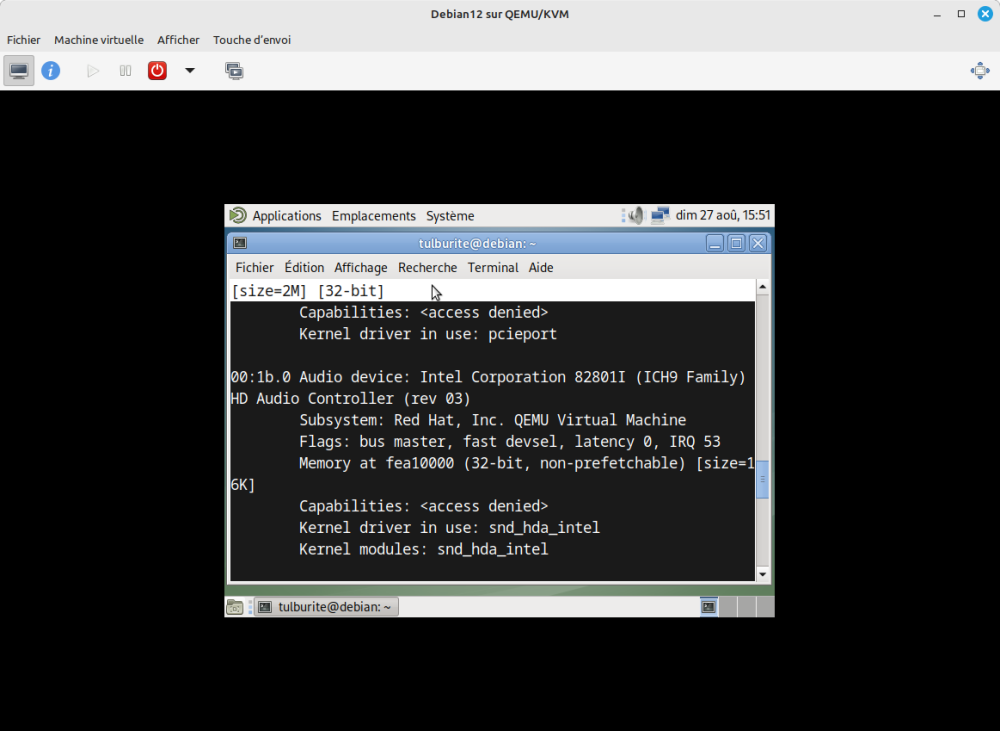Click 'Kernel driver in use: snd_hda_intel'
Screen dimensions: 1000x731
tap(450, 528)
